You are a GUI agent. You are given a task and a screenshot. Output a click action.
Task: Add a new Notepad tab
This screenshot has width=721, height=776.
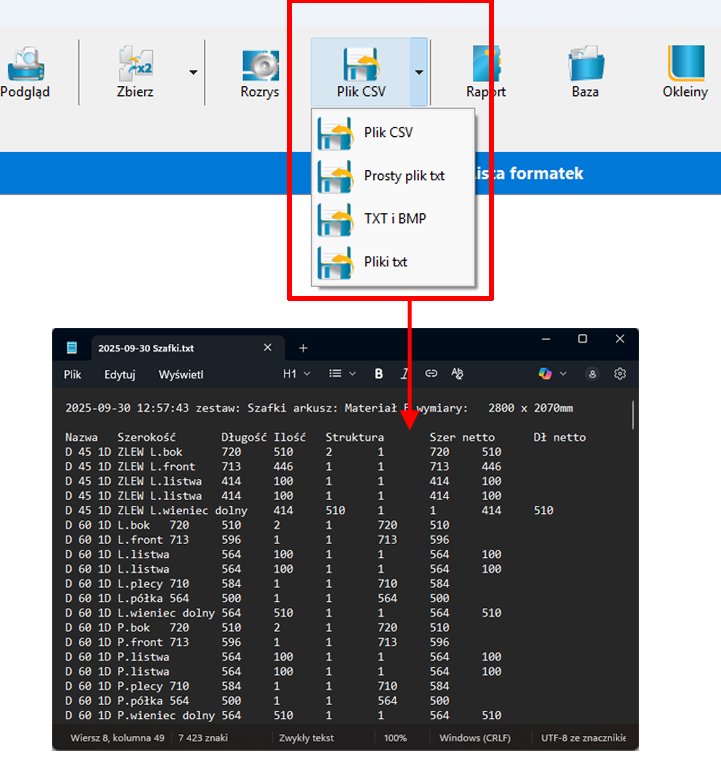(x=304, y=348)
